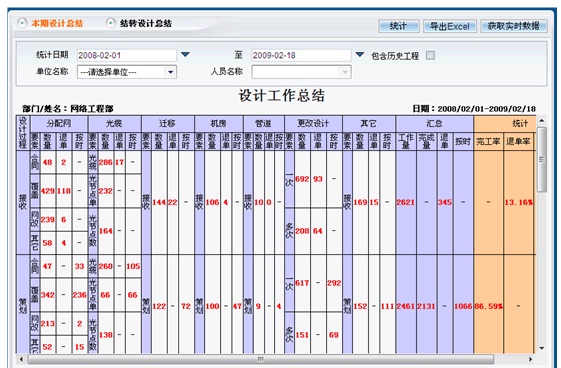Viewport: 561px width, 368px height.
Task: Click the 更改设计 column header
Action: pos(313,124)
